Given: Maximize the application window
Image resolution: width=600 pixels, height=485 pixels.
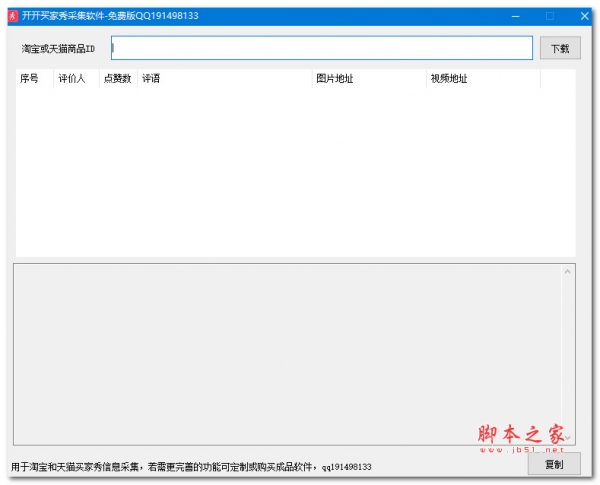Looking at the screenshot, I should (x=549, y=16).
